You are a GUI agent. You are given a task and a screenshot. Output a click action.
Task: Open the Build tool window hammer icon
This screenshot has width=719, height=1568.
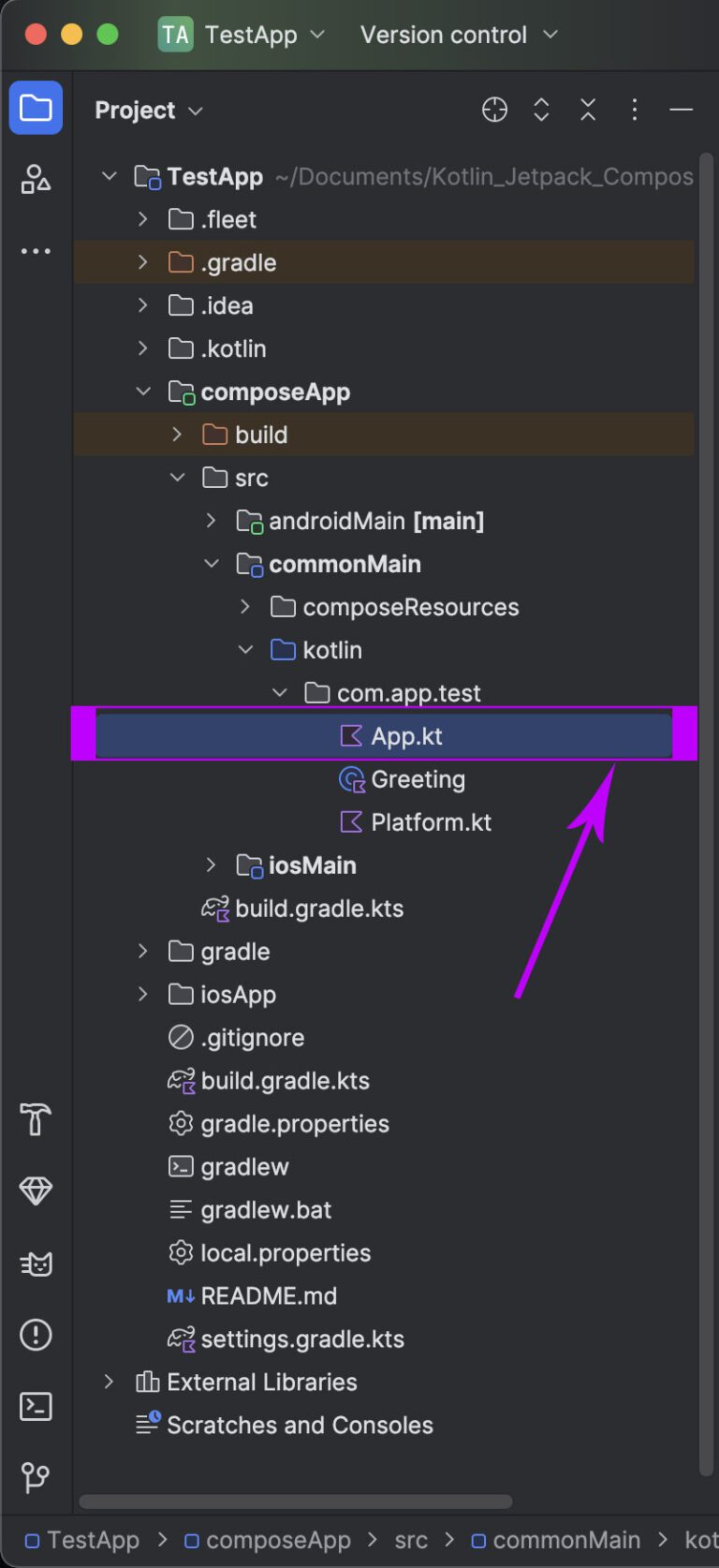[35, 1119]
